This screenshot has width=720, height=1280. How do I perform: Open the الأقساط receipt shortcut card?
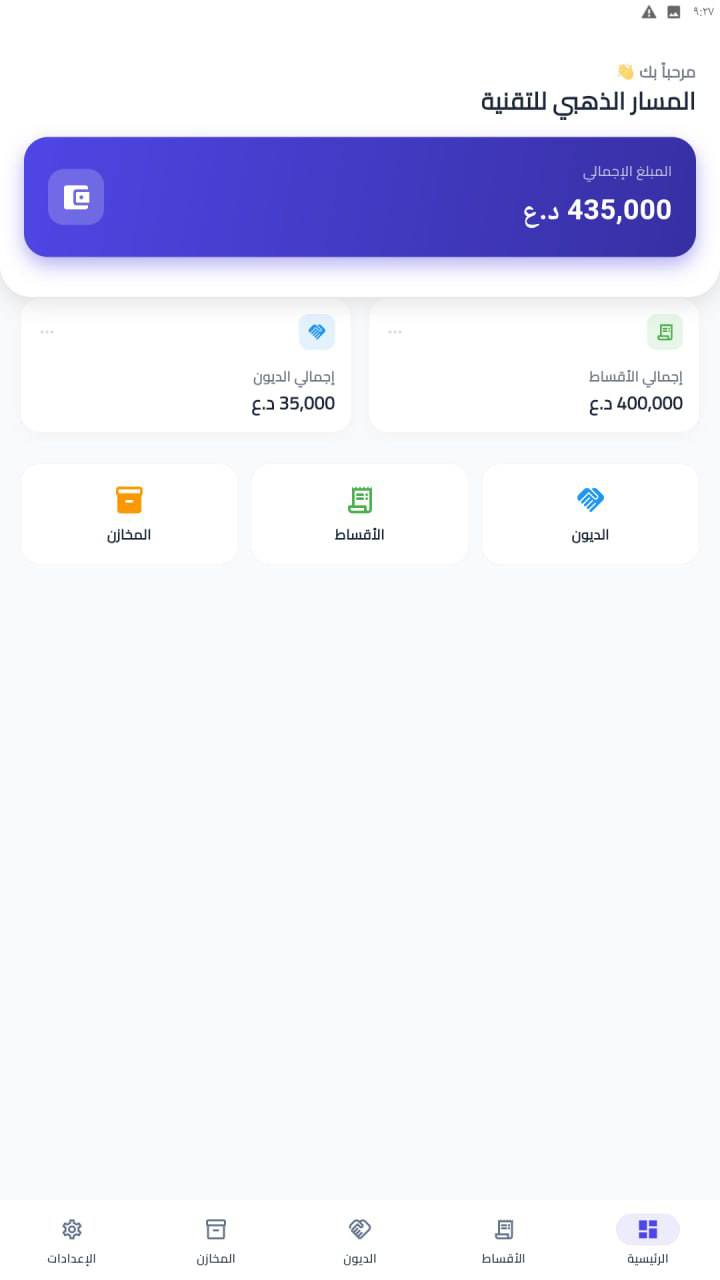click(x=360, y=514)
